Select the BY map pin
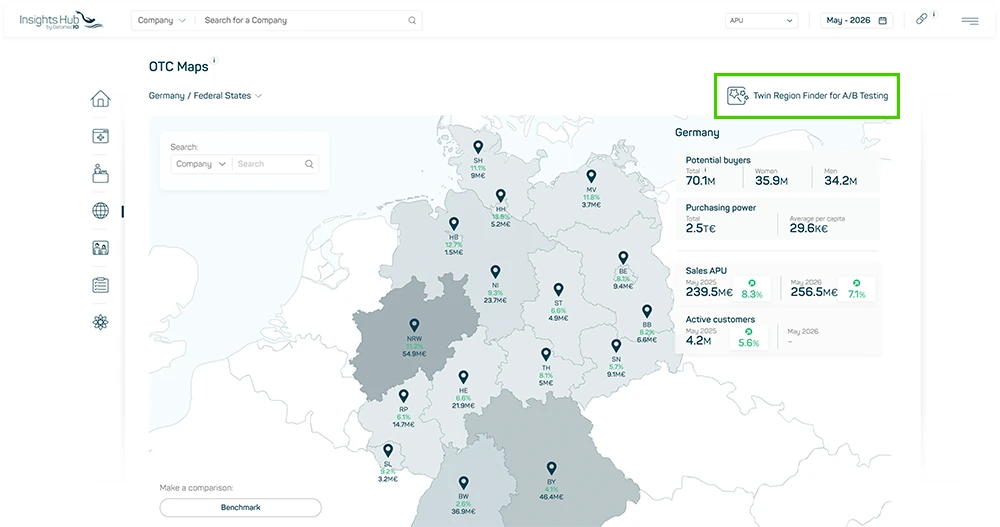Viewport: 1000px width, 527px height. 552,469
